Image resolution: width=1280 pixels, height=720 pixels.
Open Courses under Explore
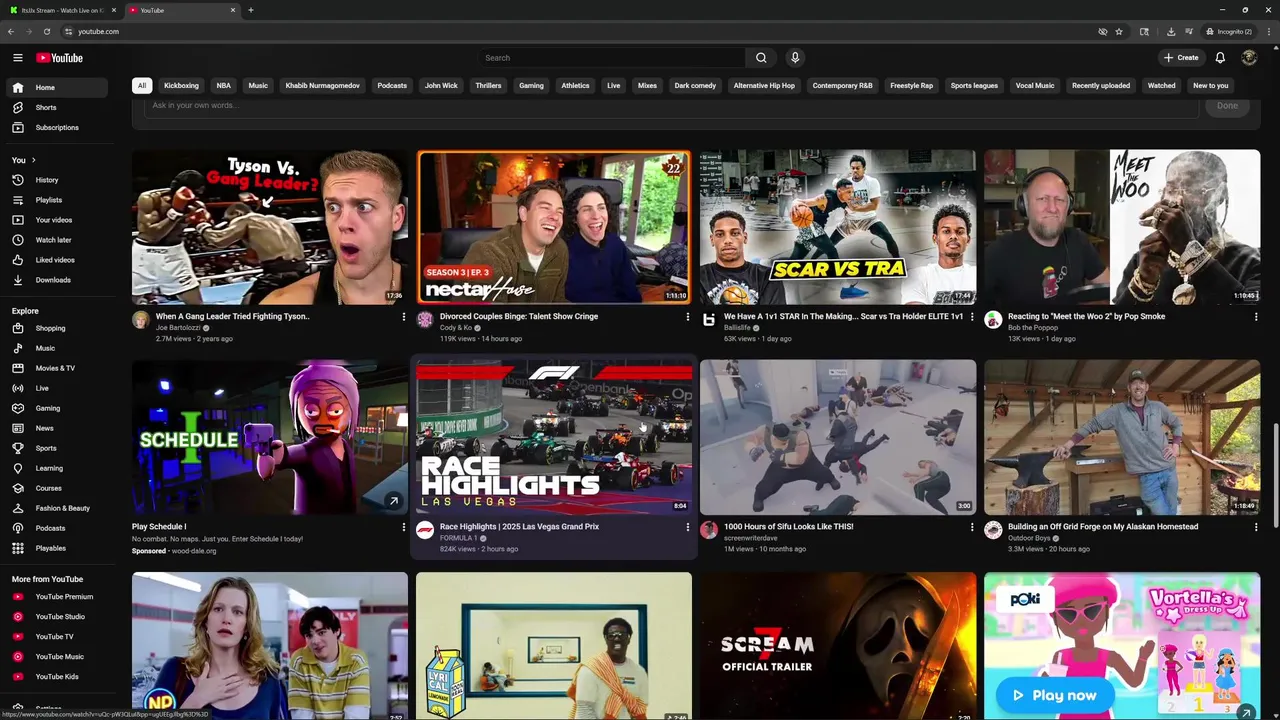click(56, 488)
